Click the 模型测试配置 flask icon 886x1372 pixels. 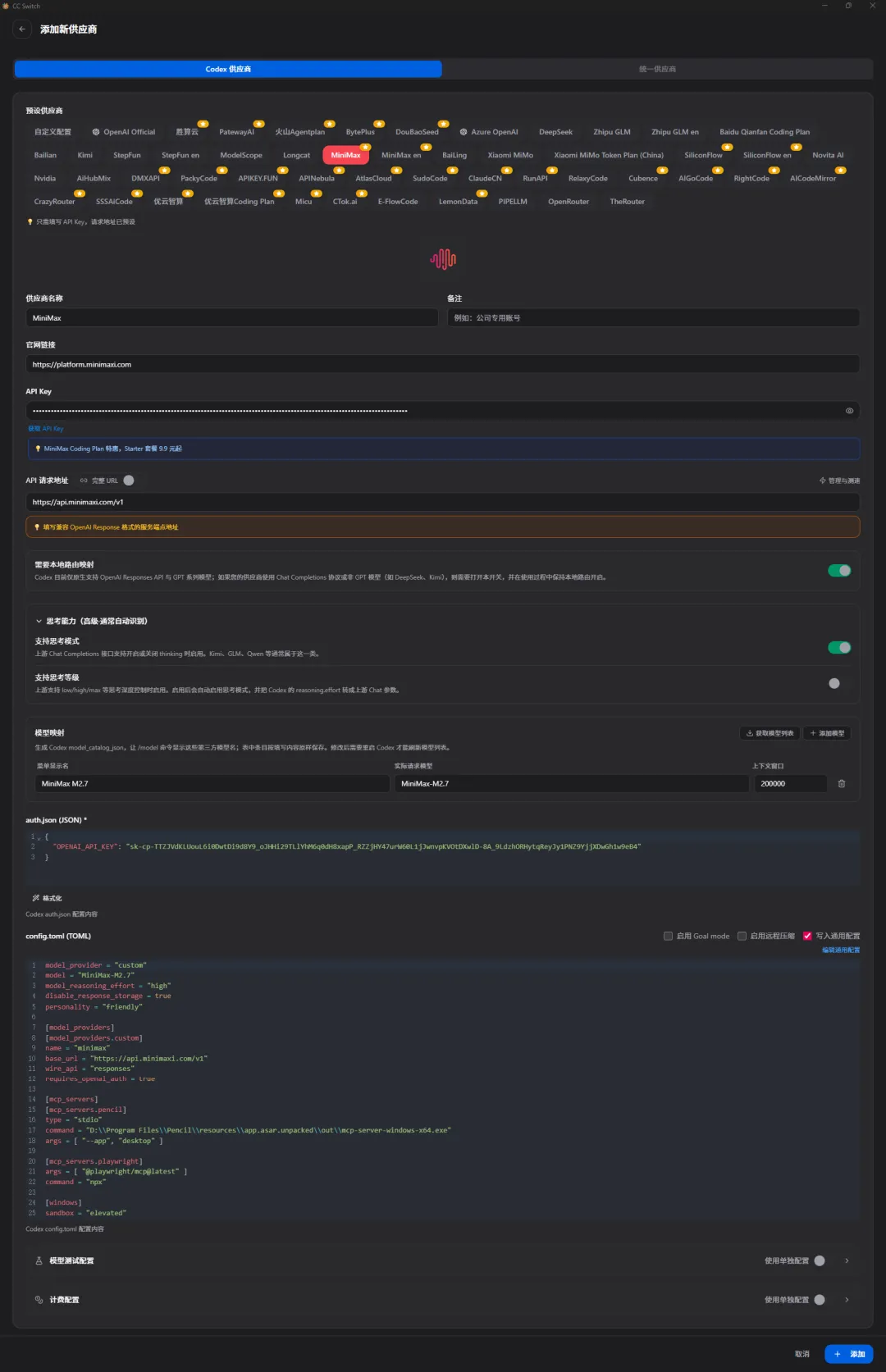tap(39, 1260)
